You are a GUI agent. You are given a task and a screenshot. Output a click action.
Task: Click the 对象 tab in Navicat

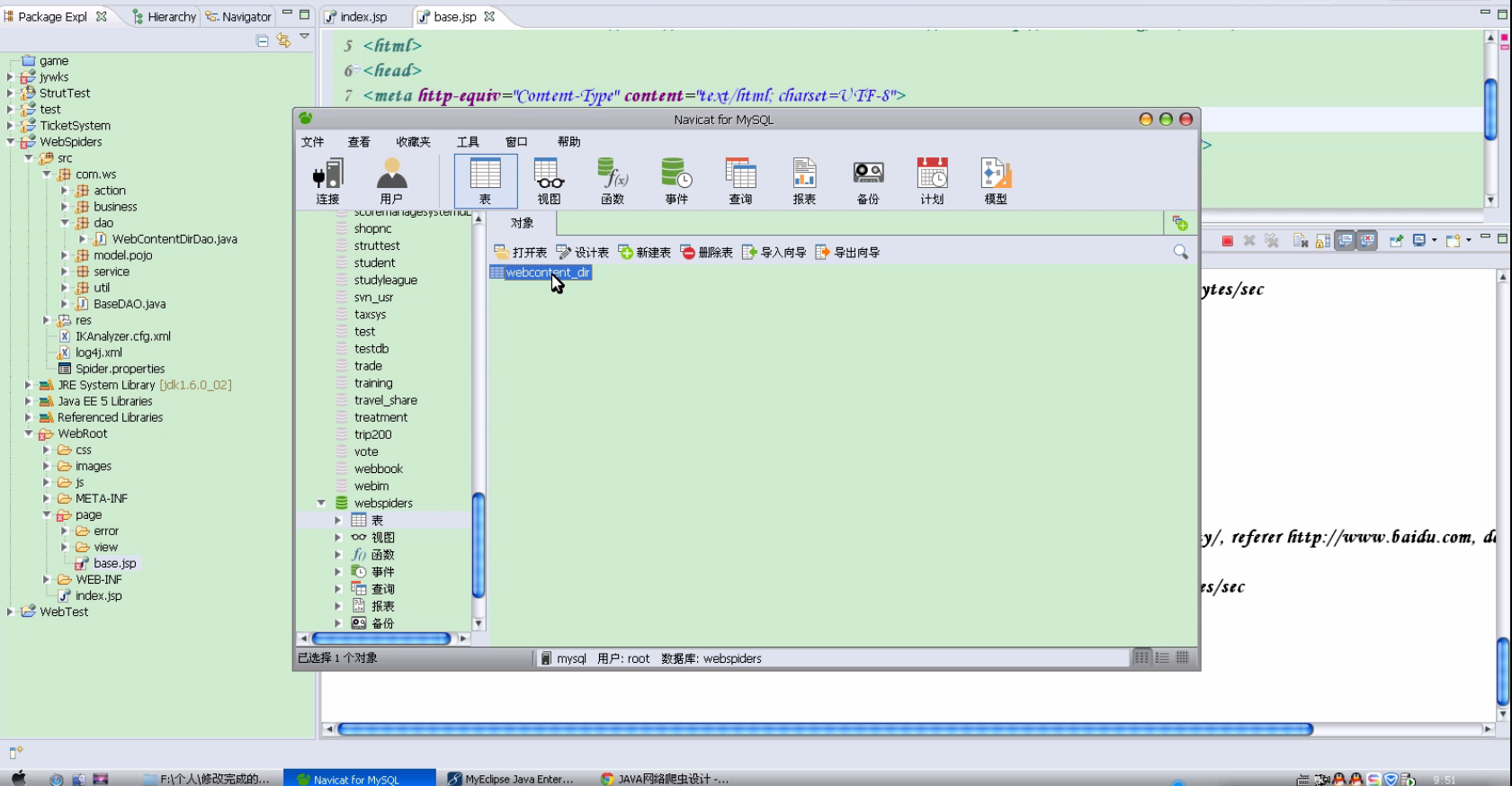pos(522,223)
